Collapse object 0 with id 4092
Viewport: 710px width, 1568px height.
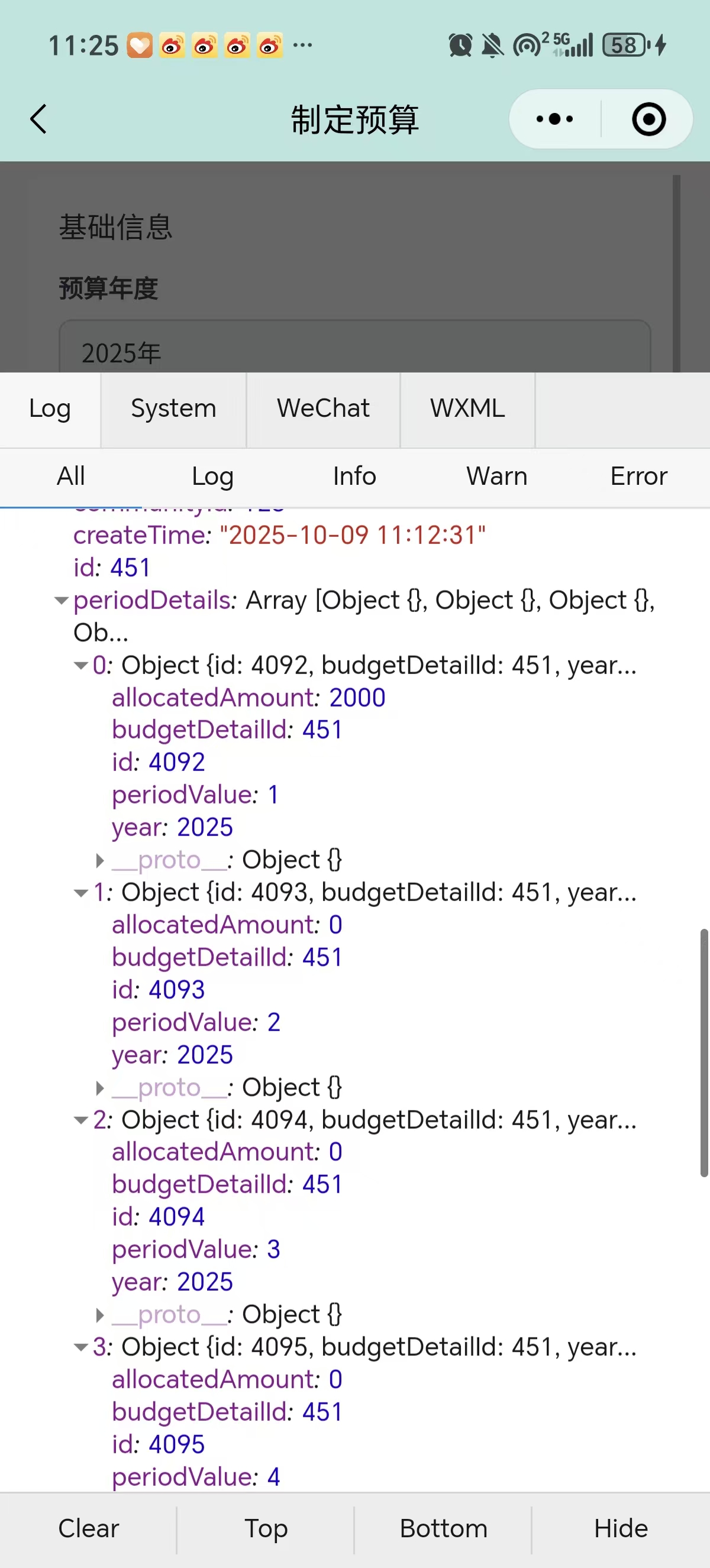coord(80,665)
